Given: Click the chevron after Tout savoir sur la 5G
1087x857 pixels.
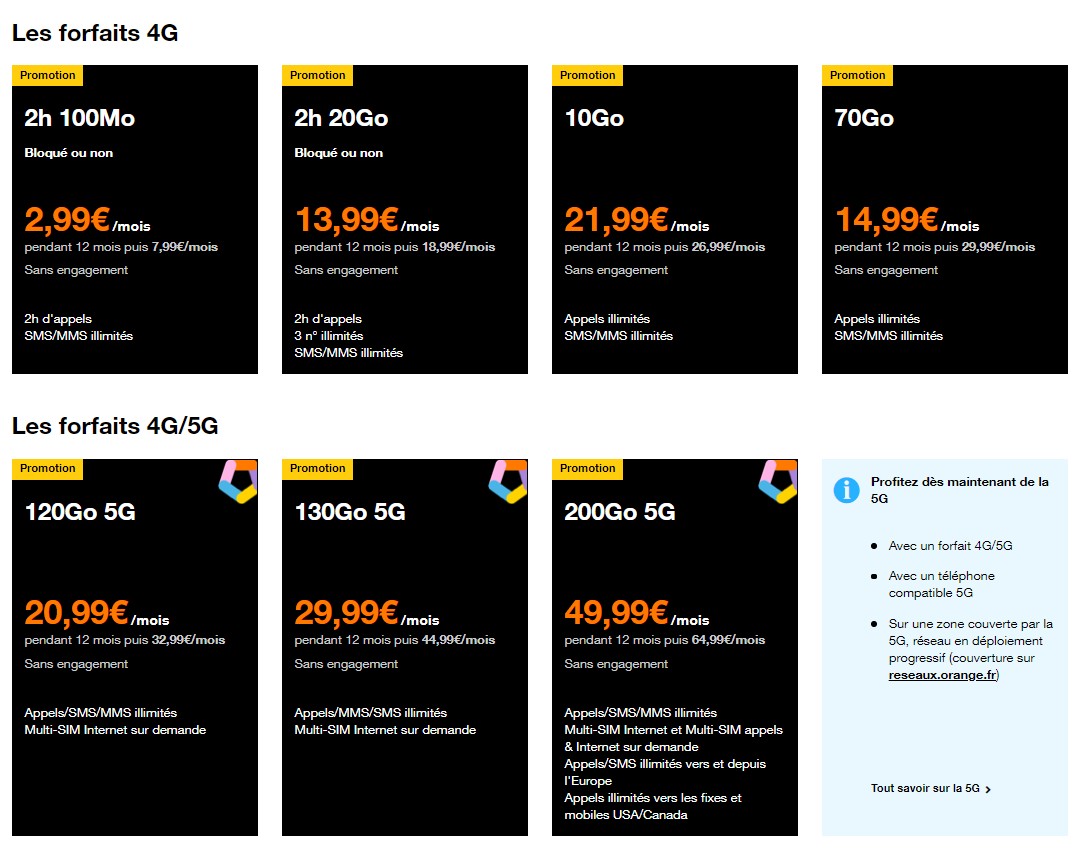Looking at the screenshot, I should pyautogui.click(x=988, y=789).
